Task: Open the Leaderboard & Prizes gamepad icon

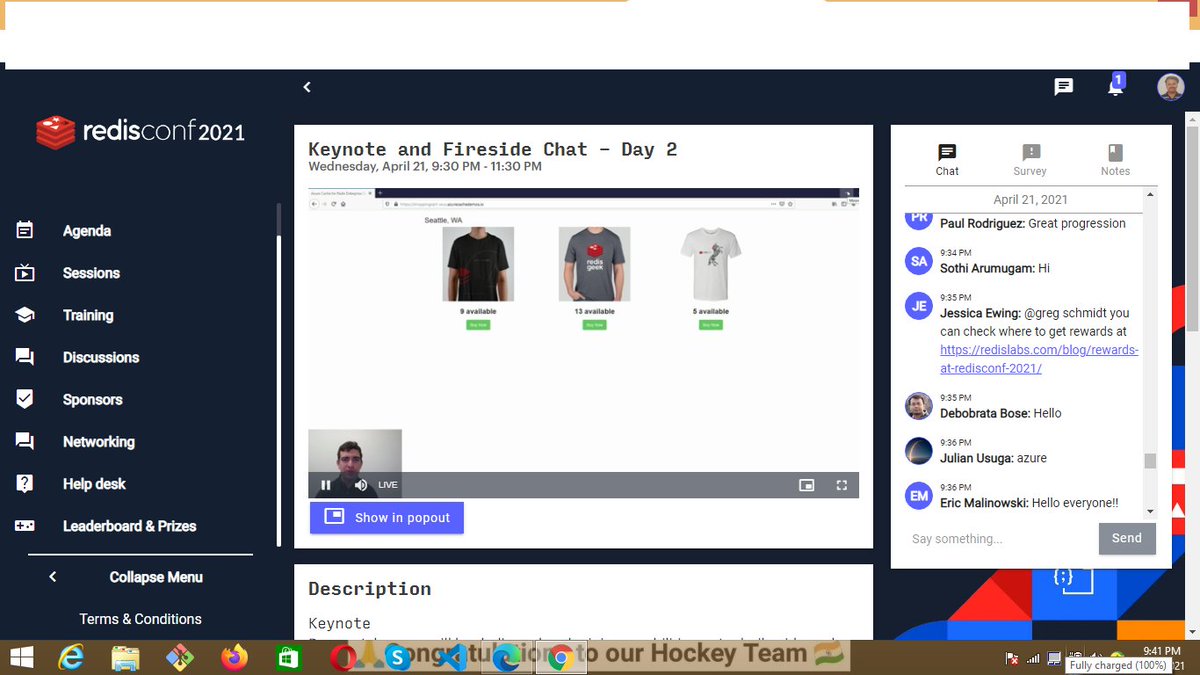Action: [x=25, y=526]
